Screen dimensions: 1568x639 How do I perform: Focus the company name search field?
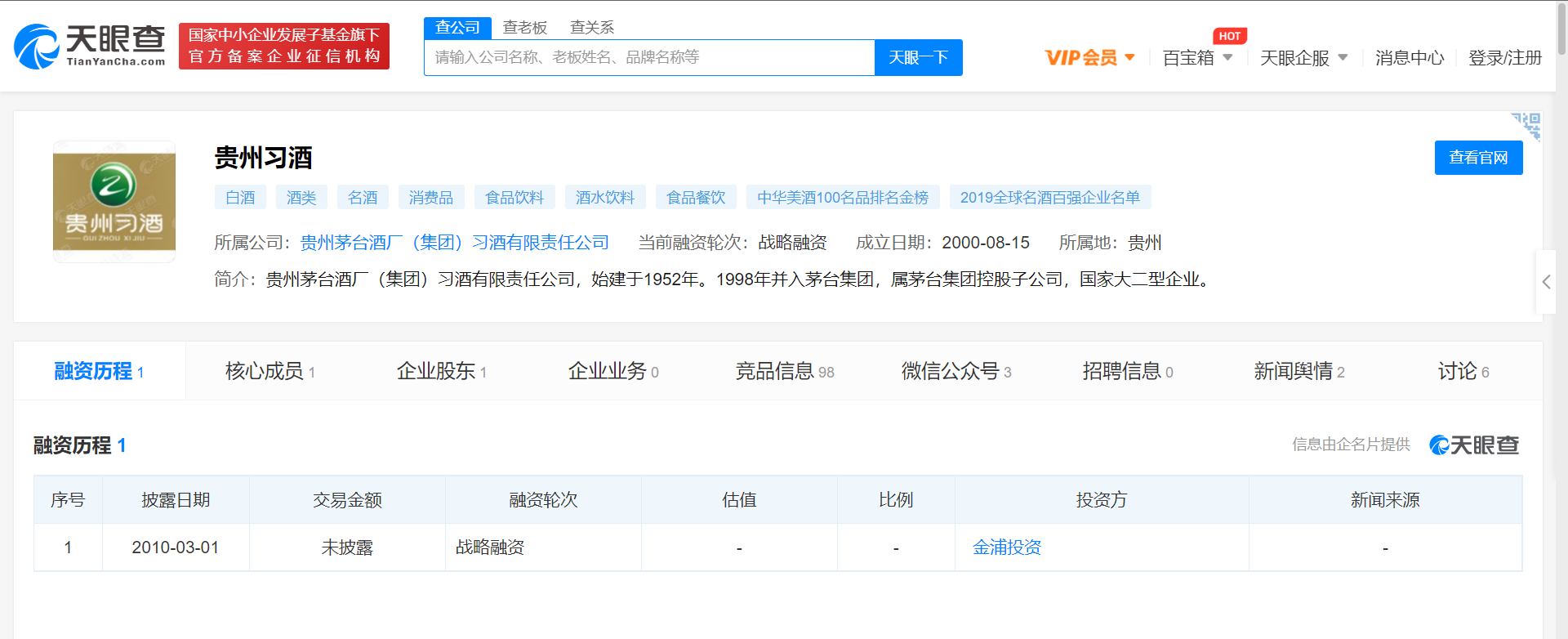click(x=649, y=57)
